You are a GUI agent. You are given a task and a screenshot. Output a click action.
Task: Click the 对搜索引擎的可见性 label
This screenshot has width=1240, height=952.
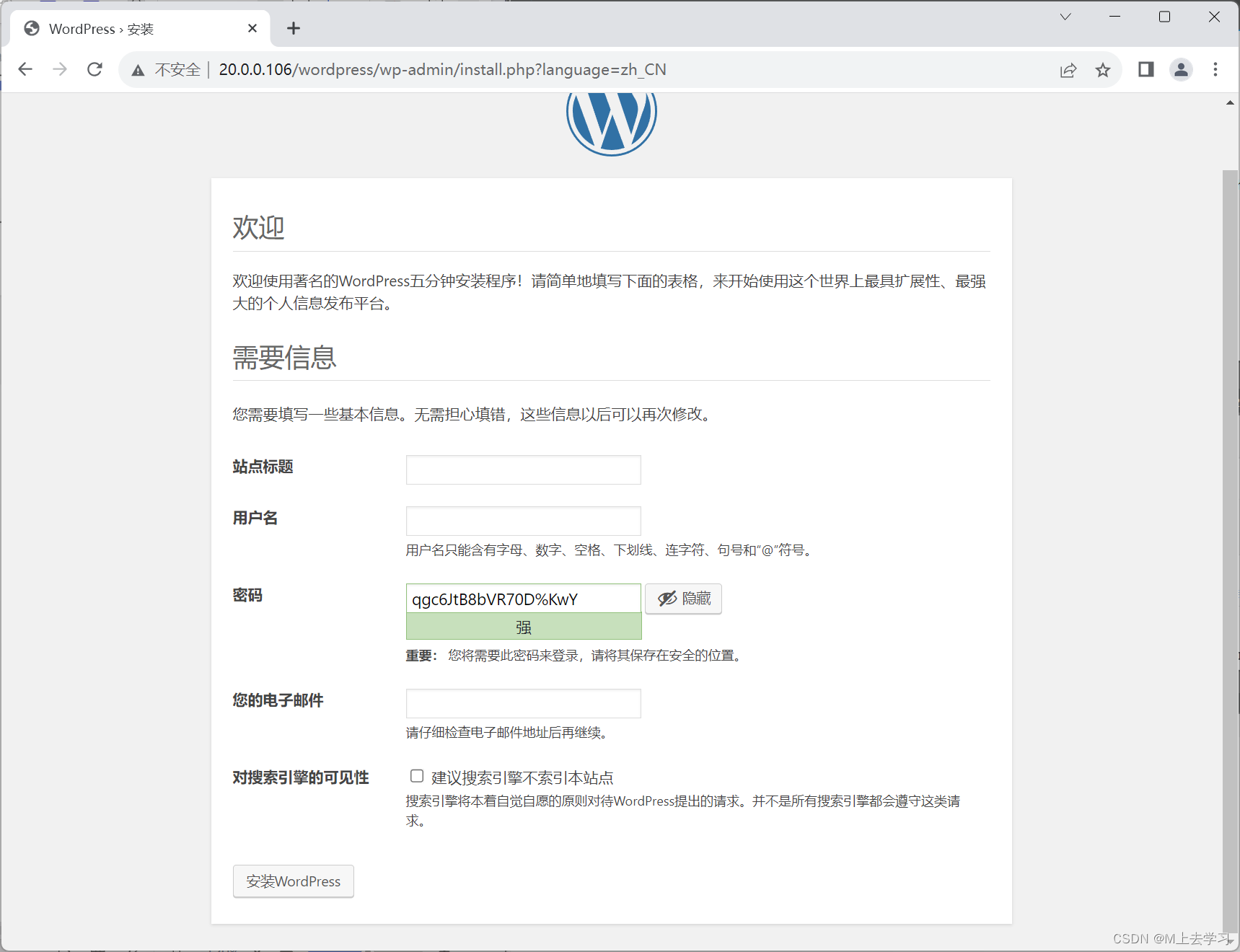pos(301,777)
